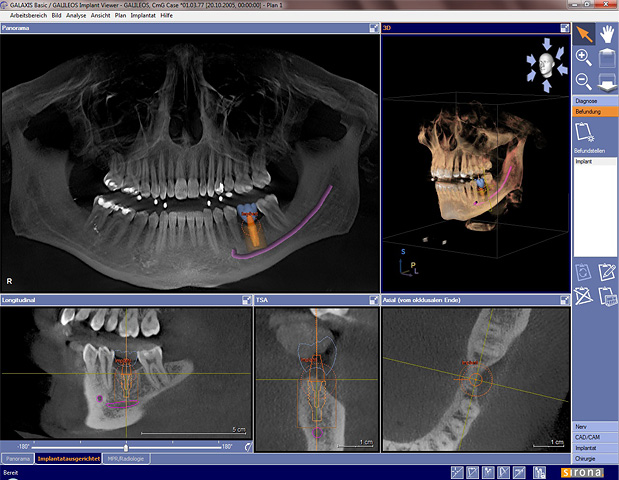Click the longitudinal rotation slider handle
The image size is (619, 480).
126,447
